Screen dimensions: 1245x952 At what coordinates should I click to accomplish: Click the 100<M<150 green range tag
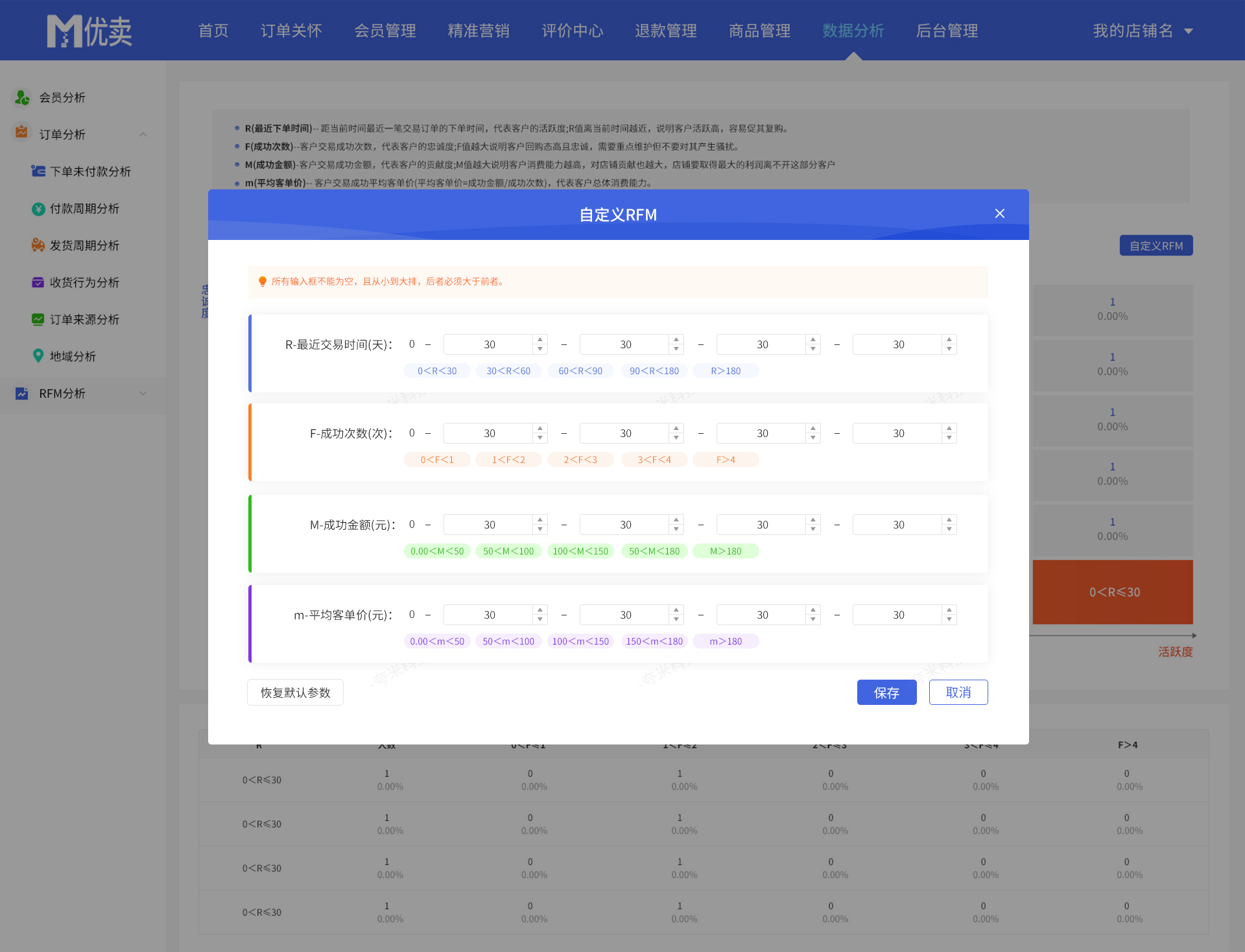pyautogui.click(x=580, y=551)
